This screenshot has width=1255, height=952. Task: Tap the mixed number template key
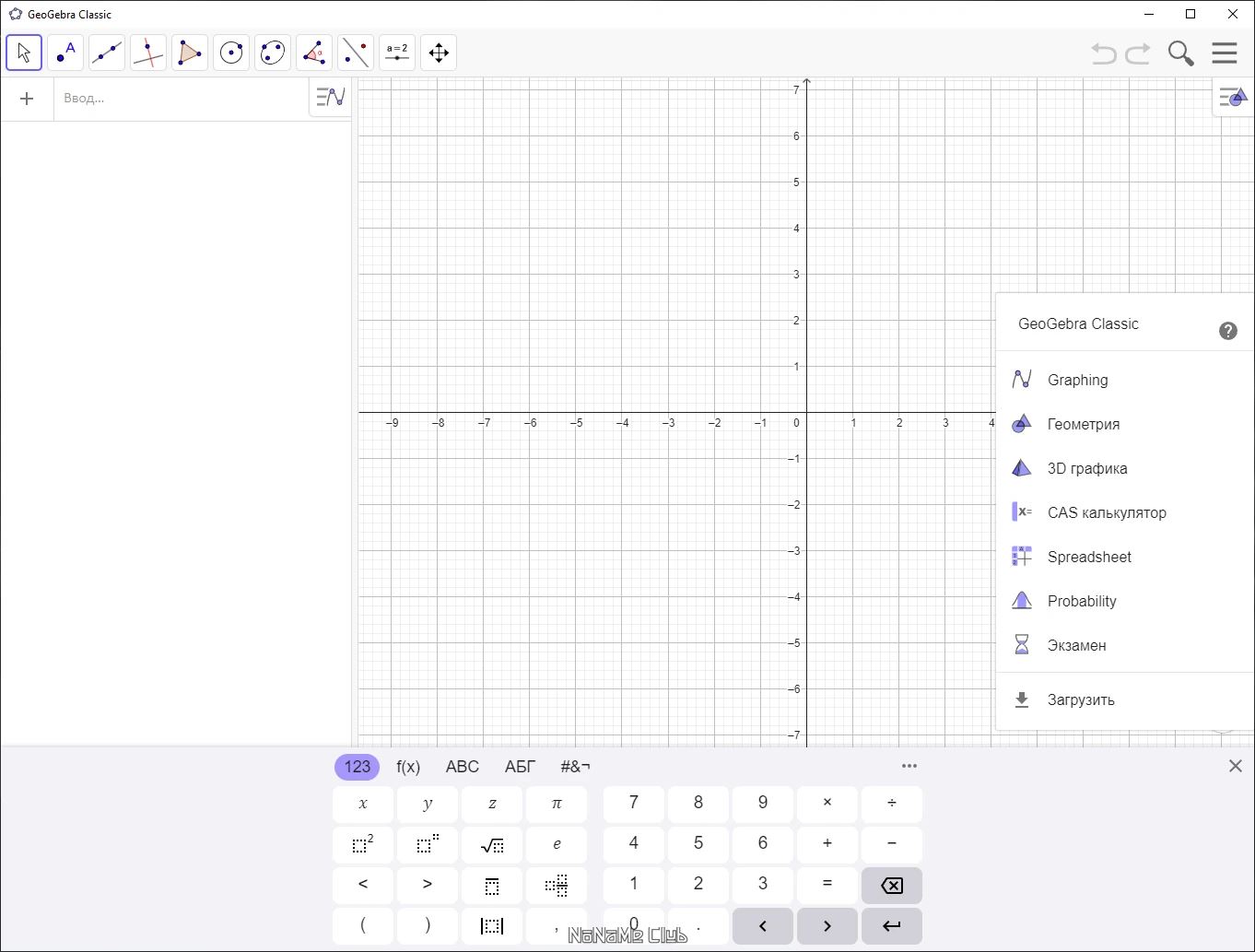pyautogui.click(x=557, y=885)
